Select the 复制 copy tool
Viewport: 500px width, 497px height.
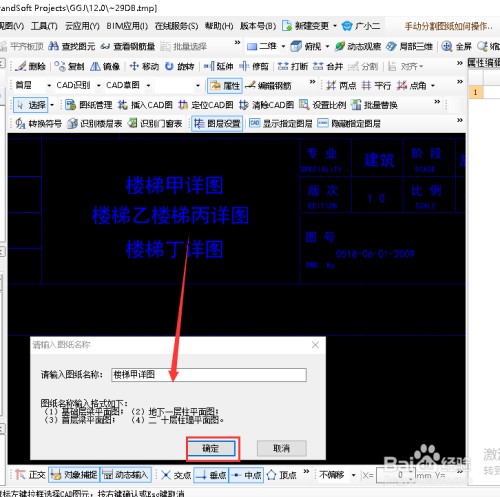pyautogui.click(x=69, y=66)
